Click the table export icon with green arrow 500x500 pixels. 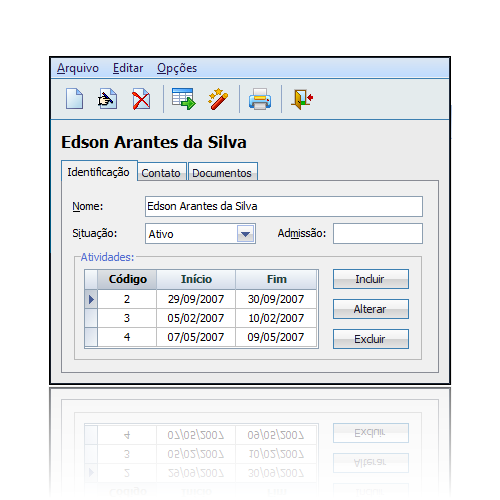click(184, 99)
